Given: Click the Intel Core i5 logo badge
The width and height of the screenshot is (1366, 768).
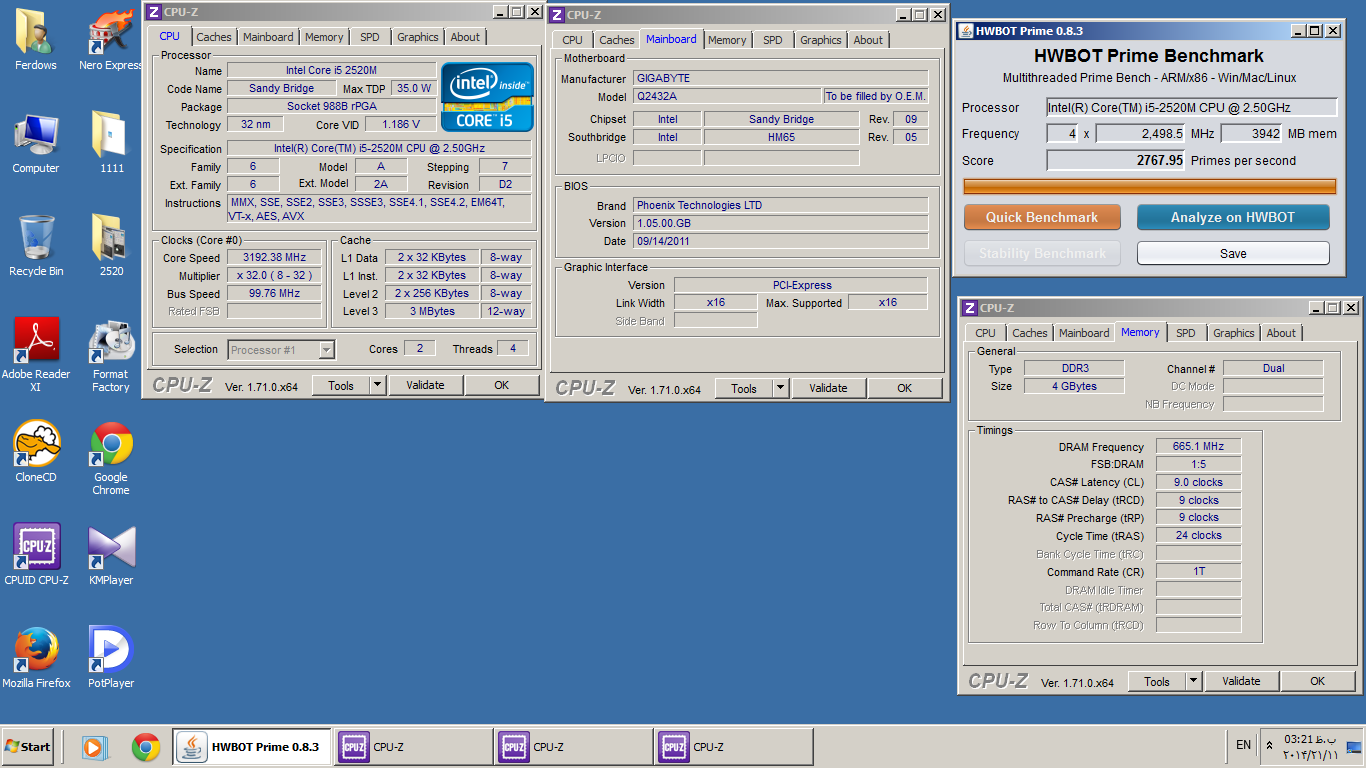Looking at the screenshot, I should pyautogui.click(x=486, y=97).
